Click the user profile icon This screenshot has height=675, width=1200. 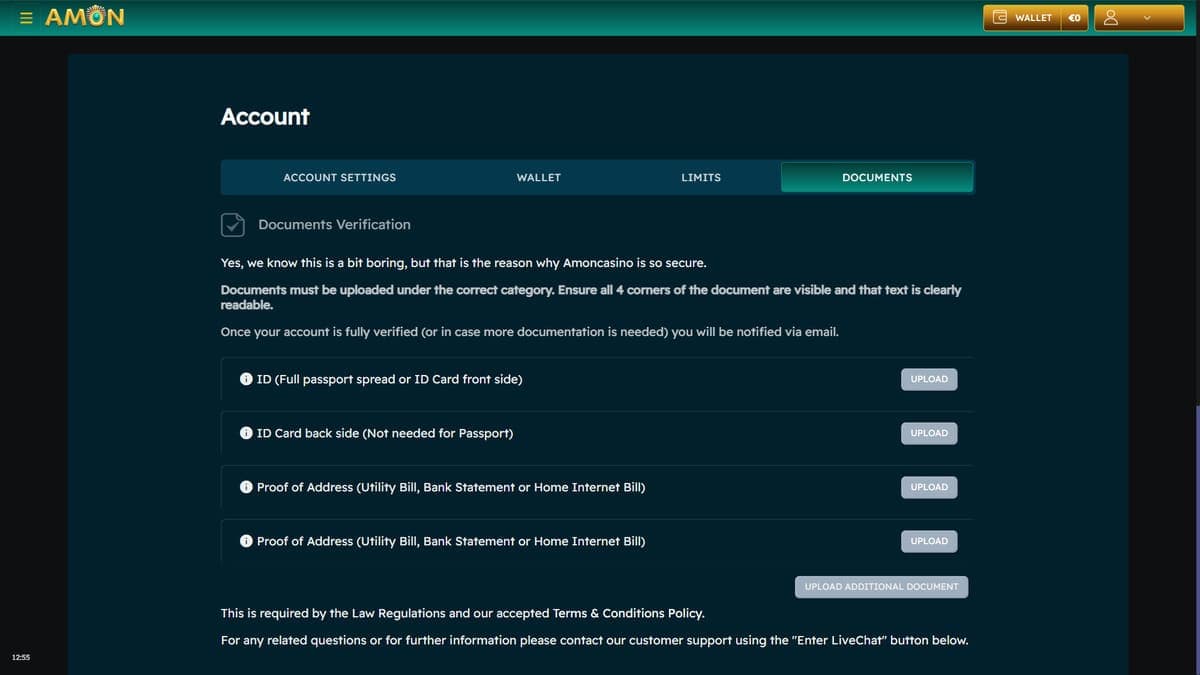point(1110,17)
